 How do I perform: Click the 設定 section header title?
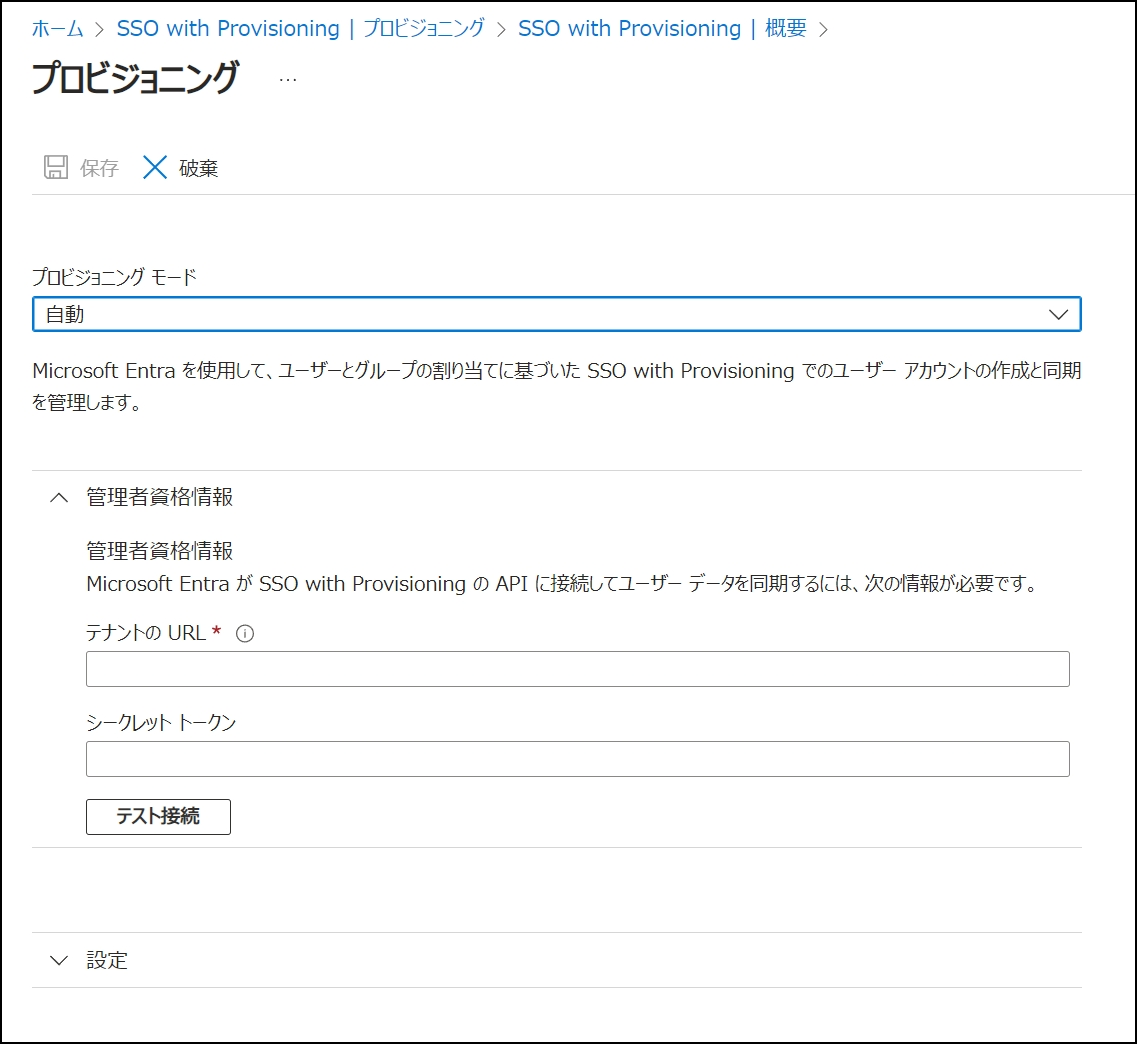(107, 961)
